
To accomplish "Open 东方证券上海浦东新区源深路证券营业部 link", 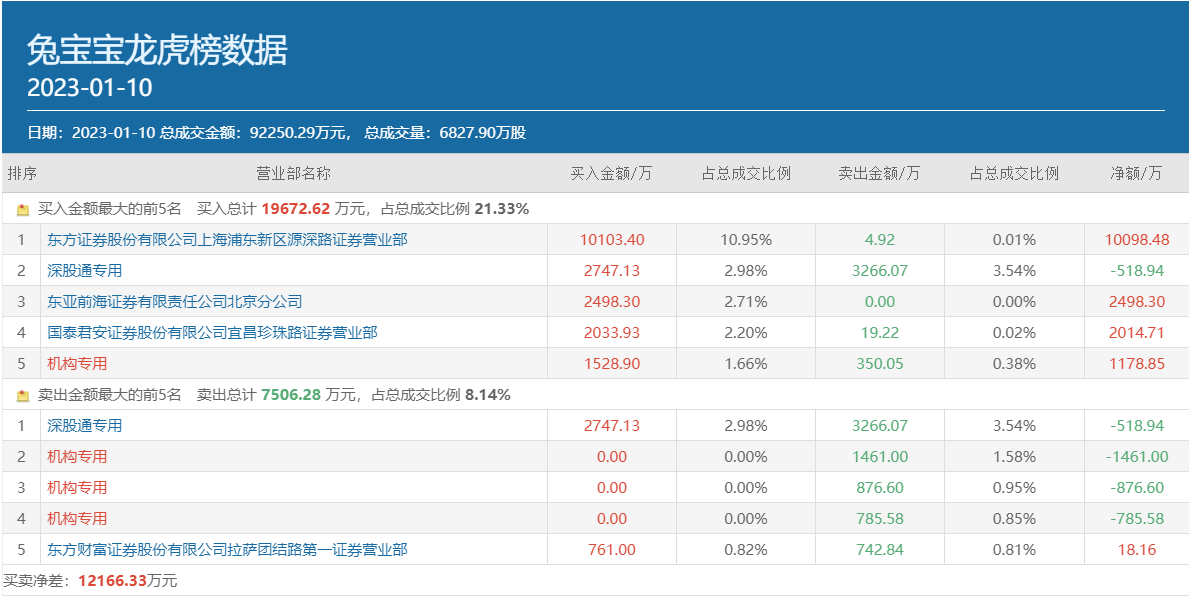I will tap(227, 240).
